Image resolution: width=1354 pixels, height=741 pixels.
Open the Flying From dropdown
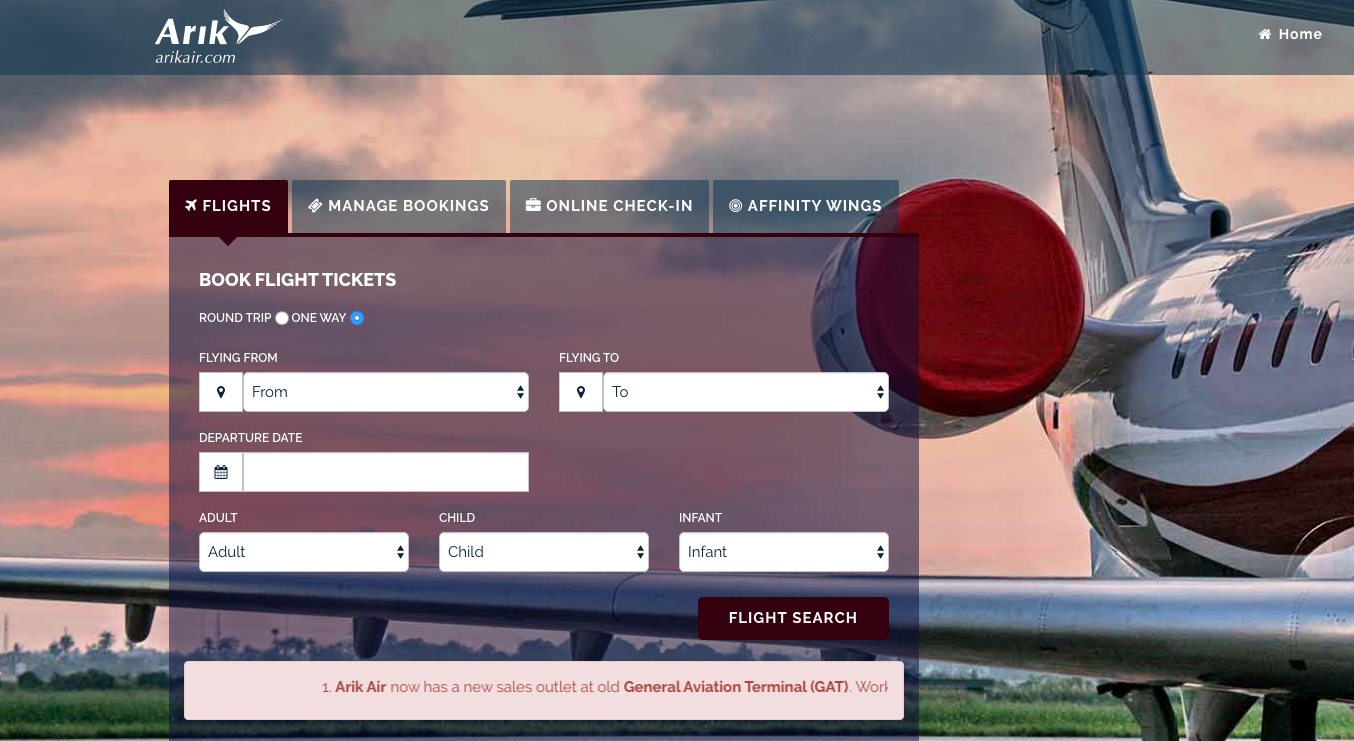386,392
